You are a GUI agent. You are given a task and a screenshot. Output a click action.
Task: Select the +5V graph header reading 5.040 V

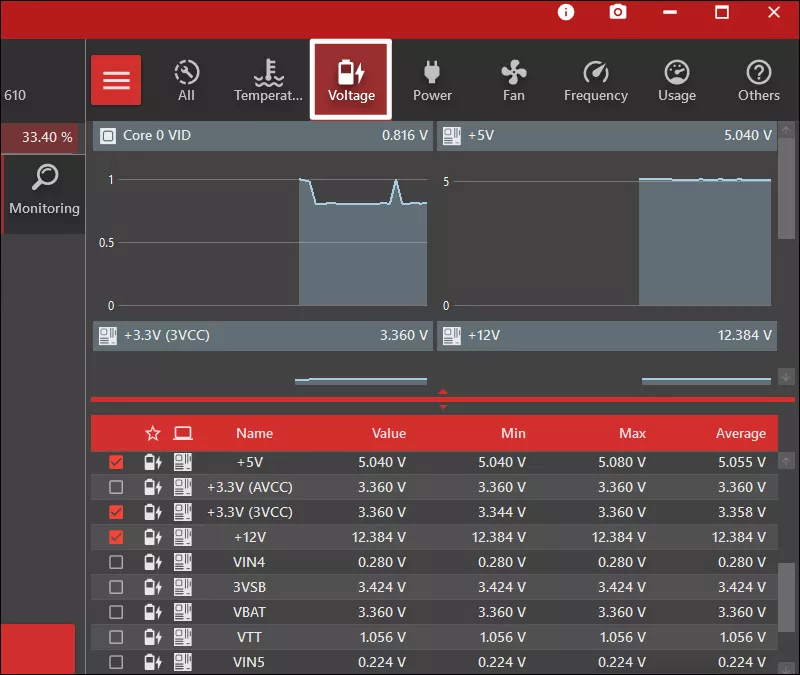(x=607, y=136)
